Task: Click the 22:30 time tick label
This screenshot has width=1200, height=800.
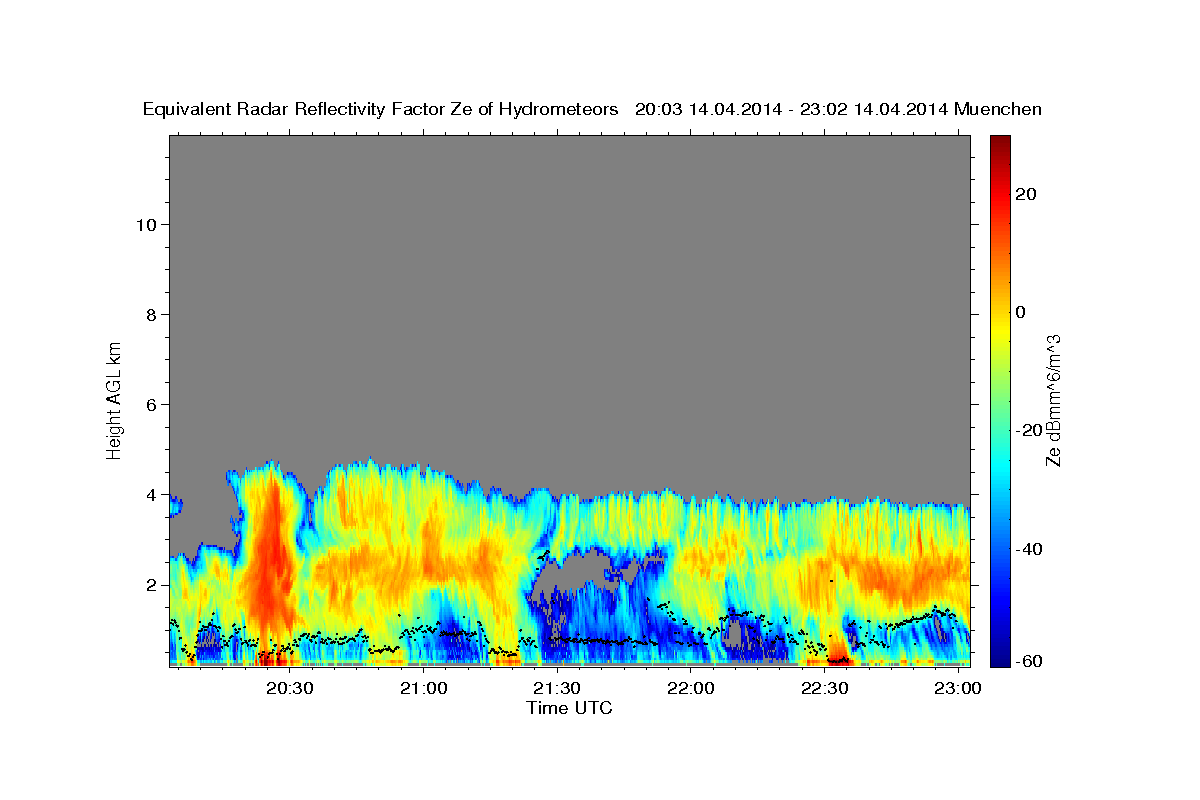Action: click(x=824, y=689)
